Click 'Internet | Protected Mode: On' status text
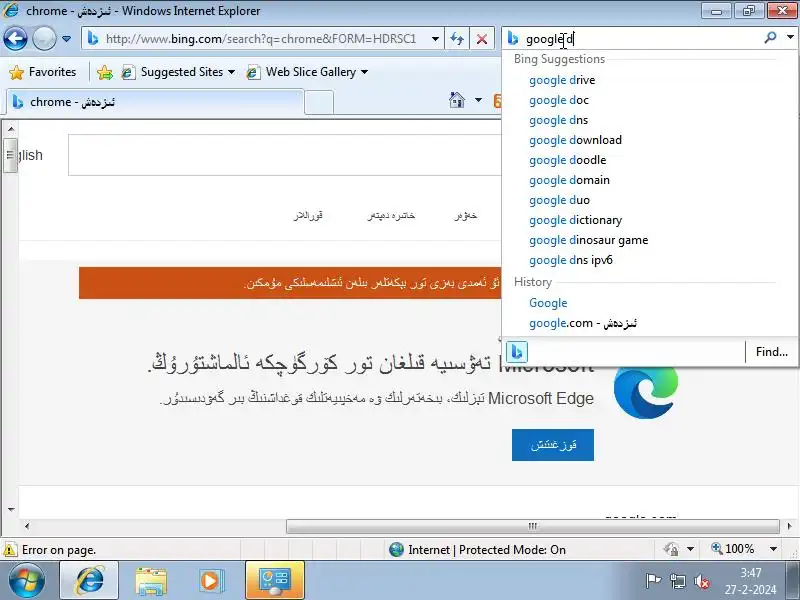The width and height of the screenshot is (800, 600). click(x=487, y=550)
